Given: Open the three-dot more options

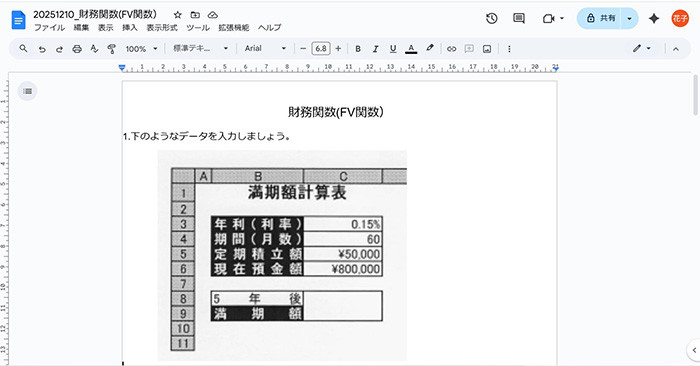Looking at the screenshot, I should [509, 49].
